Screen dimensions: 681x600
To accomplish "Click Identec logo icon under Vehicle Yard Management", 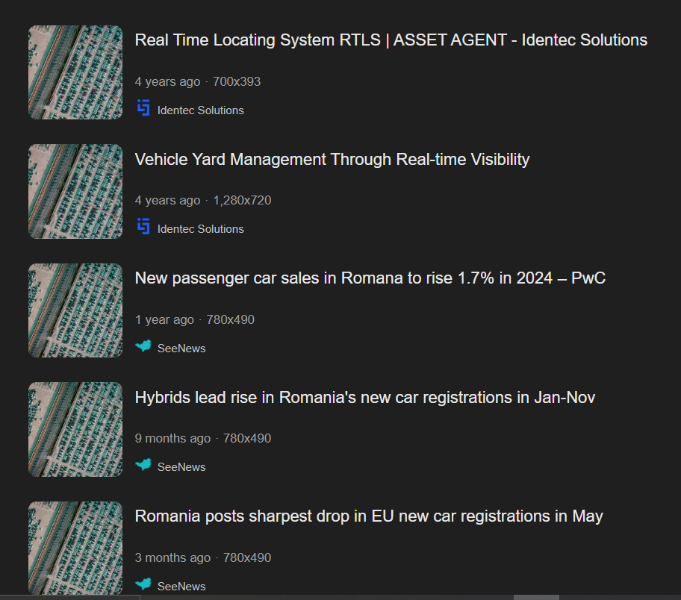I will 143,228.
